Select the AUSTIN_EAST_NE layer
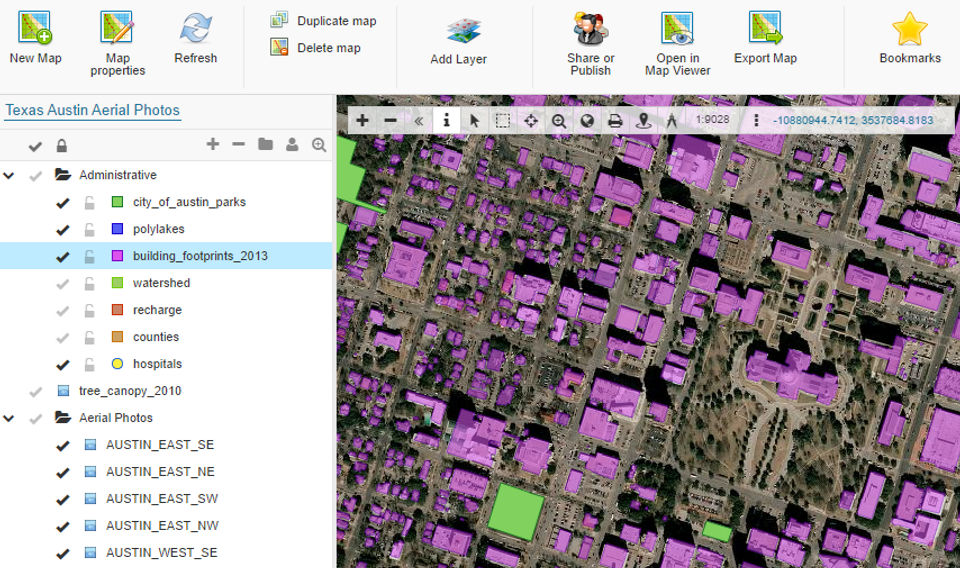This screenshot has height=568, width=960. point(160,472)
